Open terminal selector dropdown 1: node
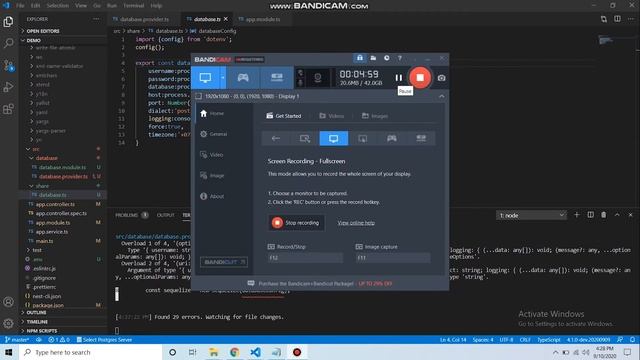The height and width of the screenshot is (360, 640). (531, 215)
